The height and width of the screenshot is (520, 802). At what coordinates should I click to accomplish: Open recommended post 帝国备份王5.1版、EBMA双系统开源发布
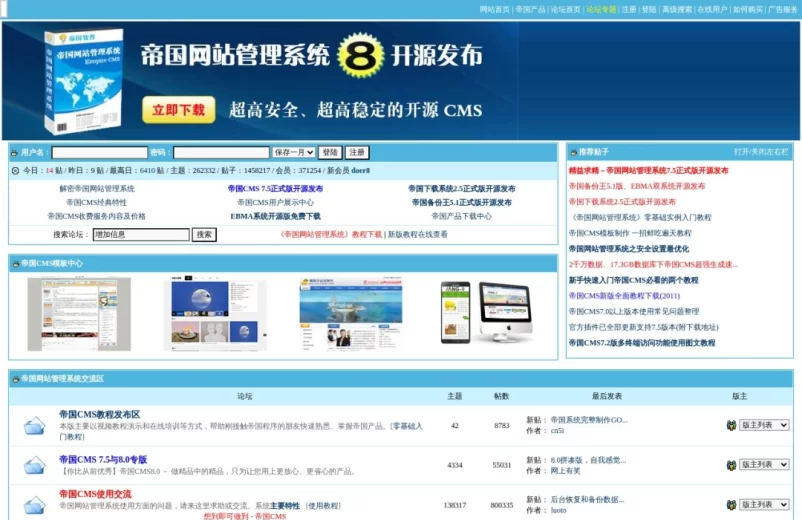point(637,186)
